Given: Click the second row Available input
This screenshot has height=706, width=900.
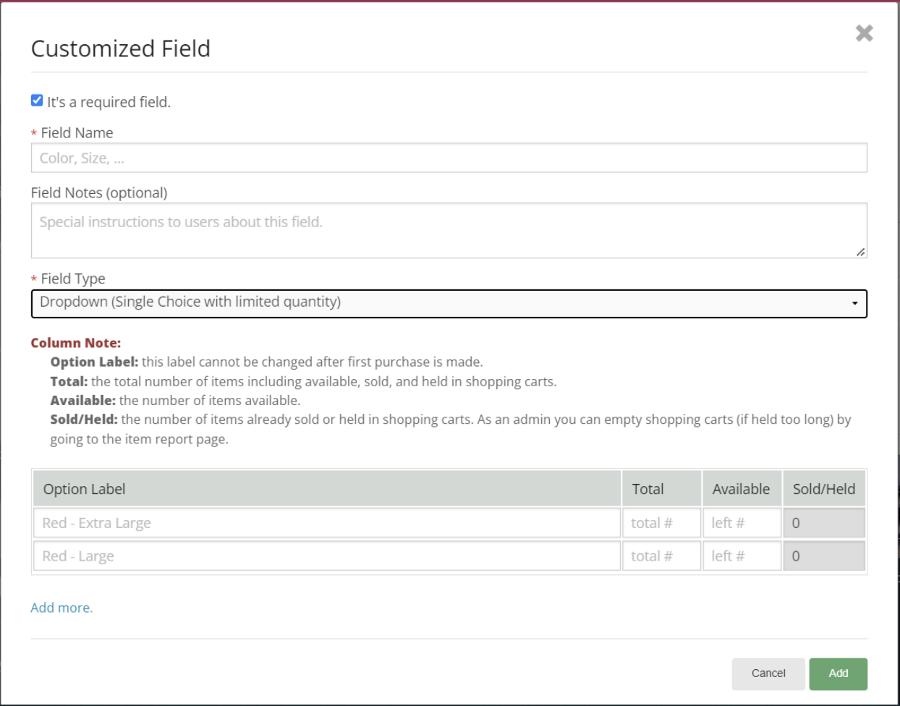Looking at the screenshot, I should 741,556.
